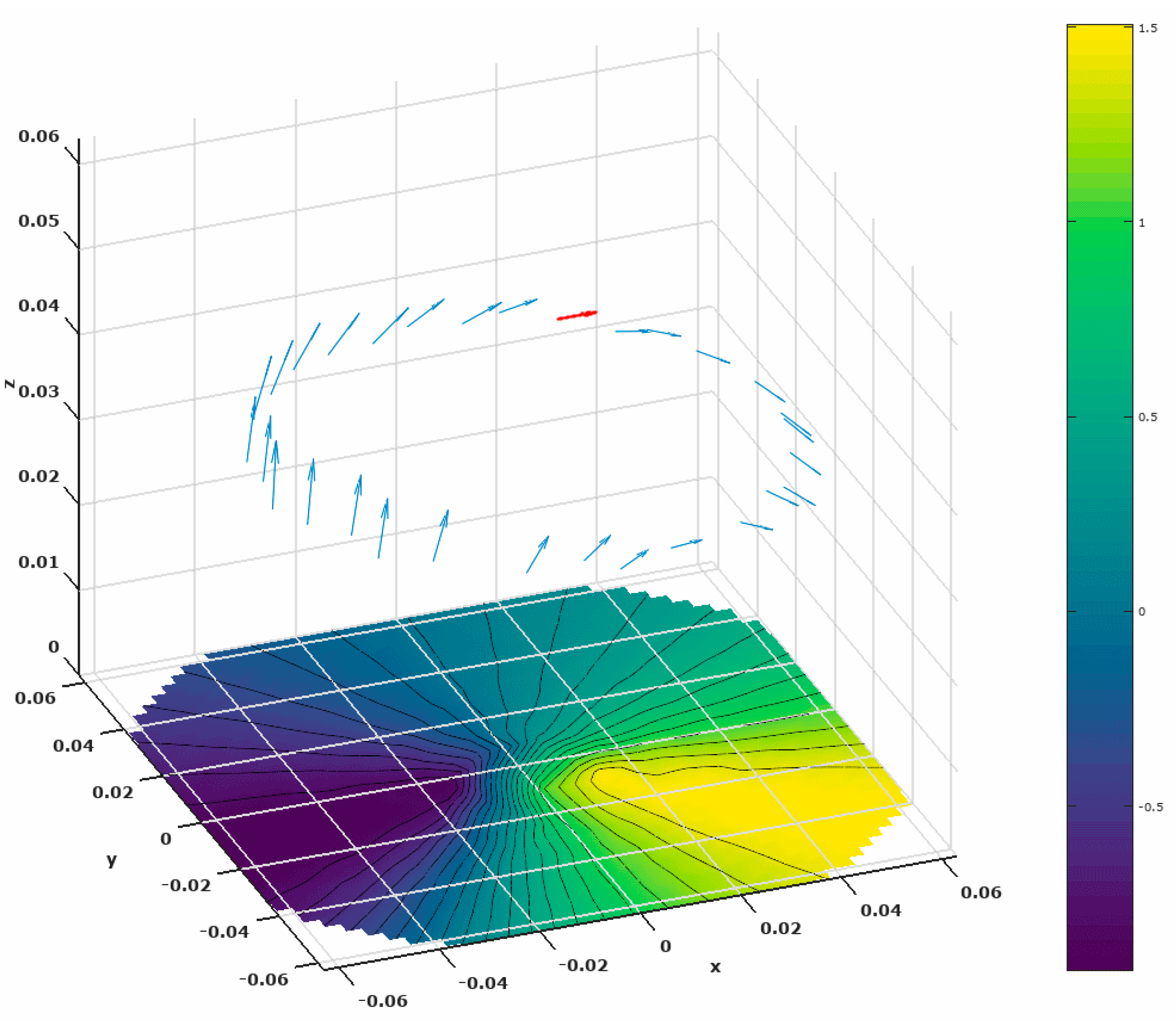Click the x axis title letter

click(x=715, y=967)
